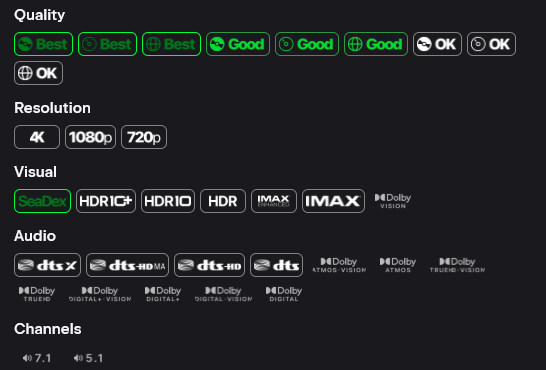Viewport: 546px width, 370px height.
Task: Toggle the Dolby TrueHD audio filter
Action: click(37, 294)
